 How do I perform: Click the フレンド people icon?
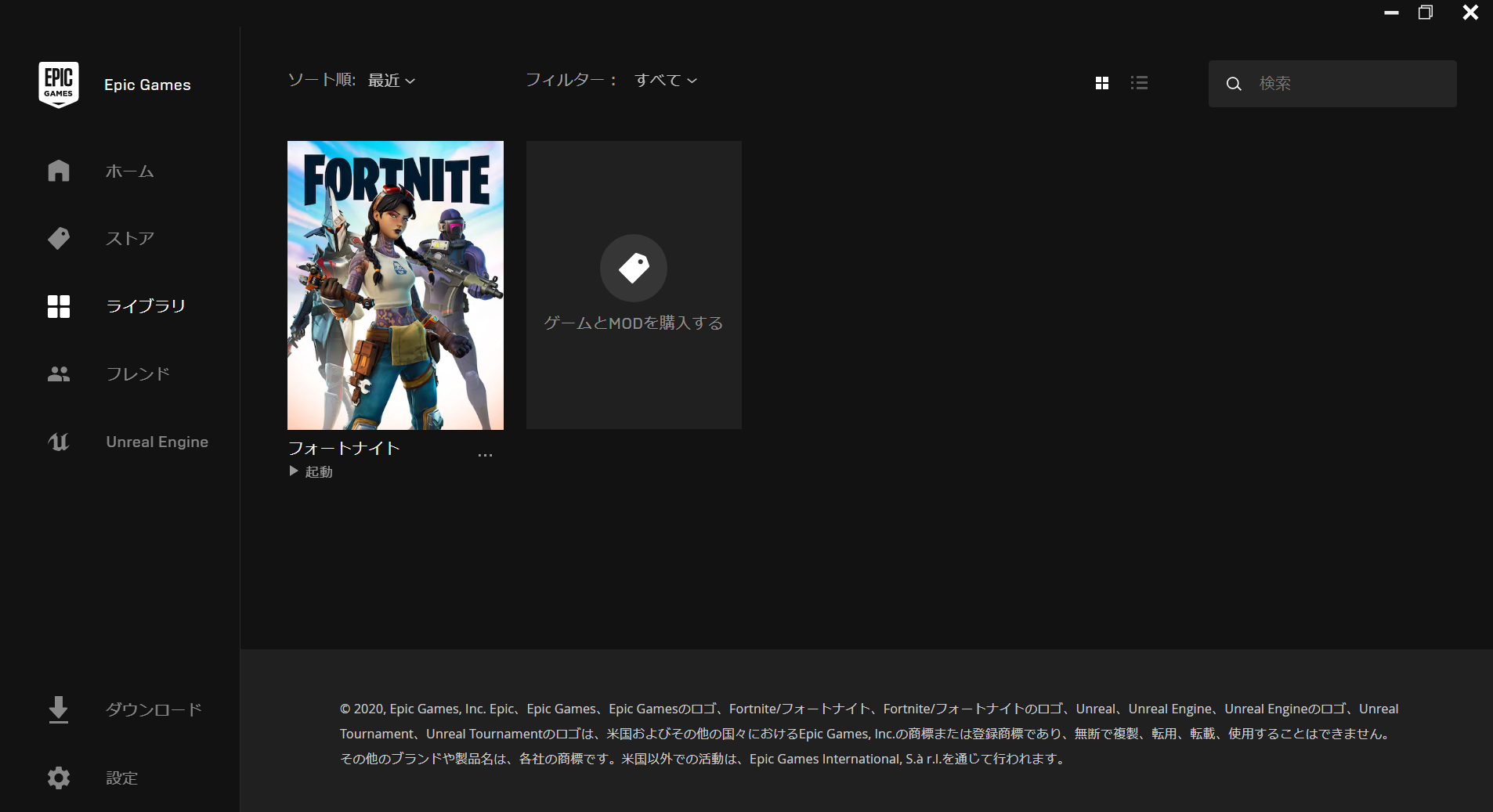pyautogui.click(x=59, y=374)
